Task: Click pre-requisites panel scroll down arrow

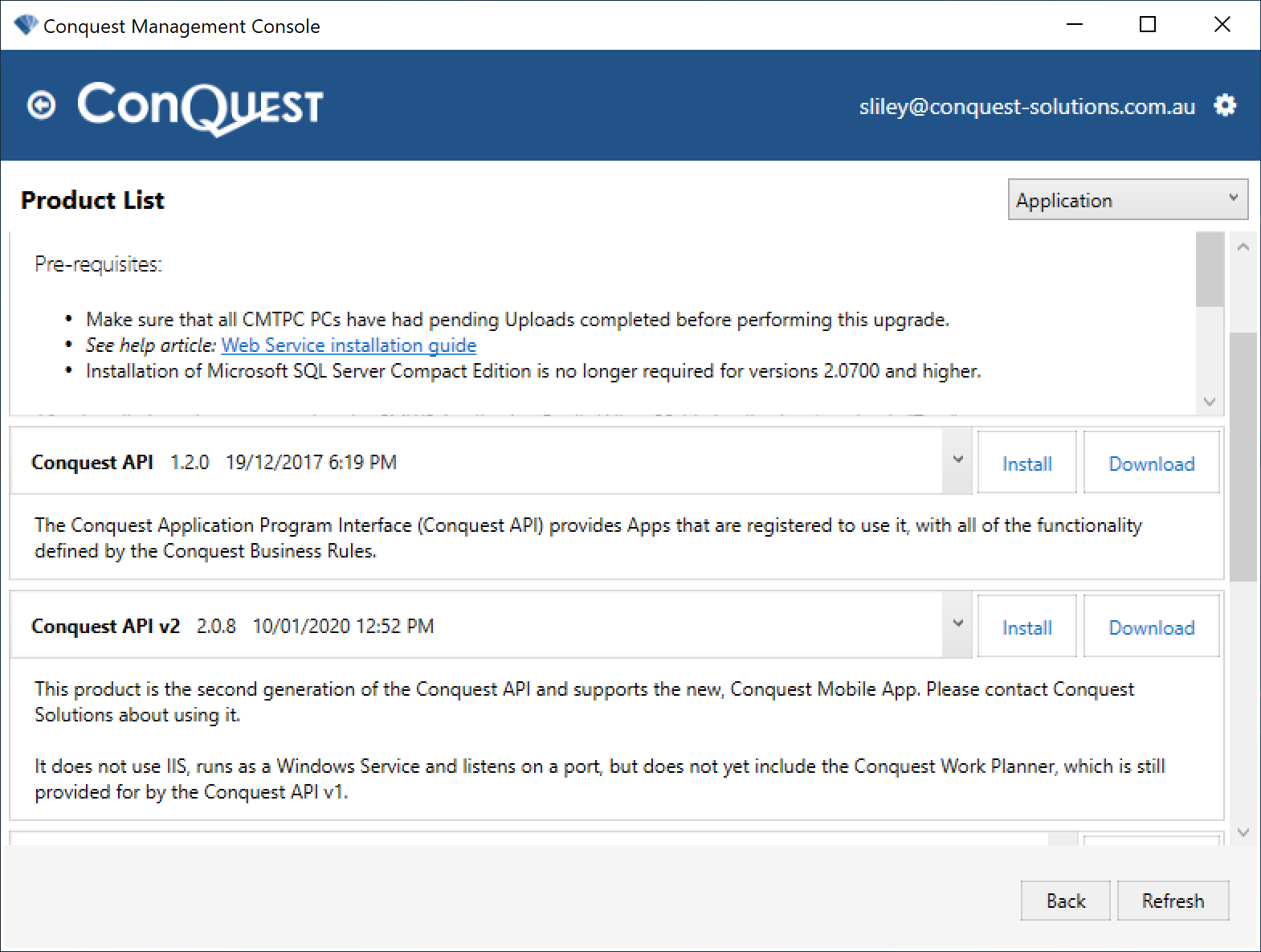Action: [x=1210, y=402]
